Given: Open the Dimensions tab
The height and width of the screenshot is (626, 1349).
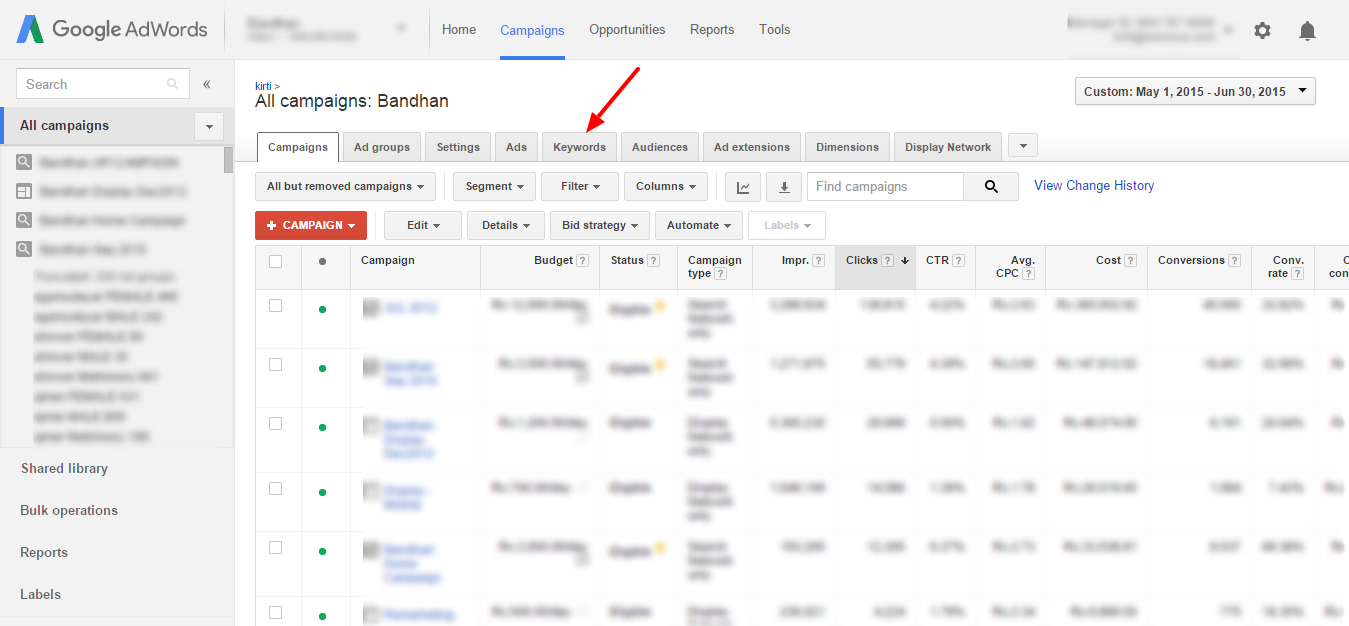Looking at the screenshot, I should point(847,147).
